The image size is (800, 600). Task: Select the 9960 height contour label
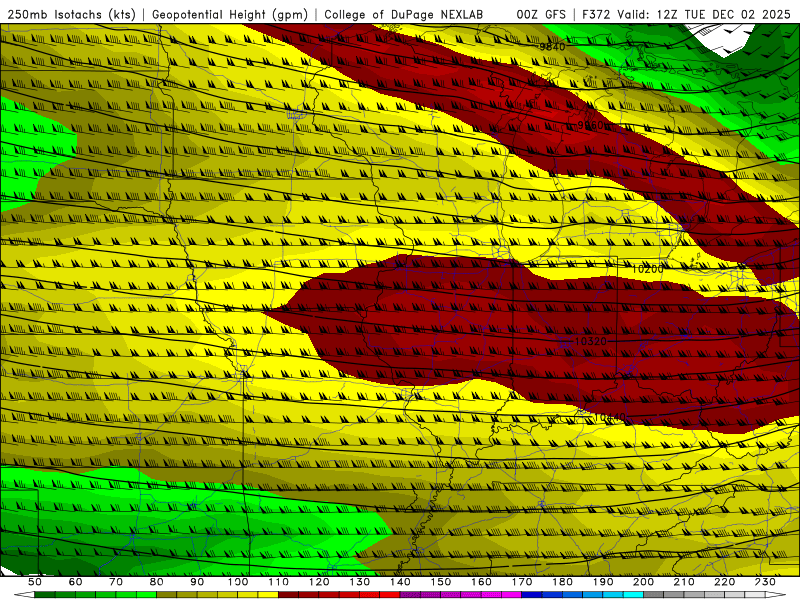pyautogui.click(x=590, y=125)
